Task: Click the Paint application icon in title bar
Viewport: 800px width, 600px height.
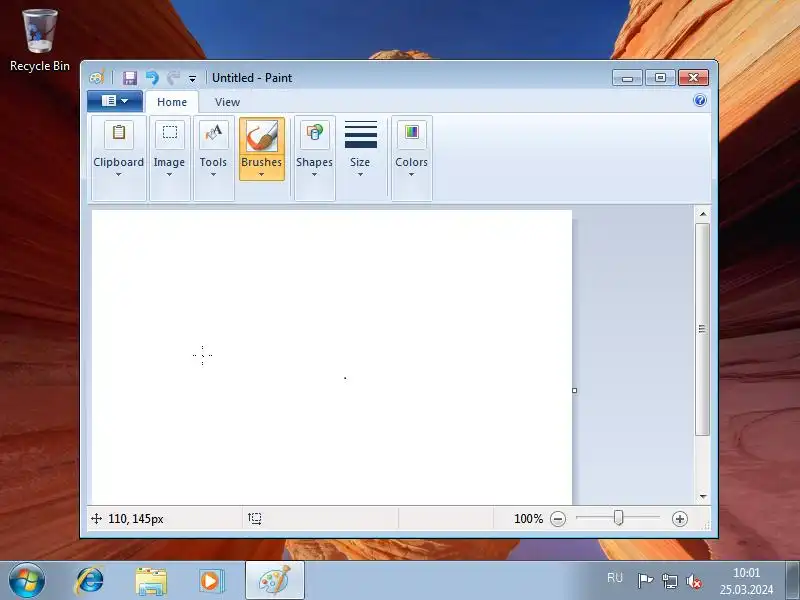Action: 97,78
